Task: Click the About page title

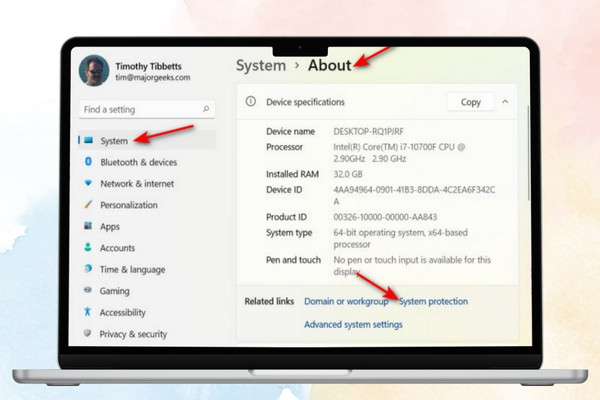Action: 330,65
